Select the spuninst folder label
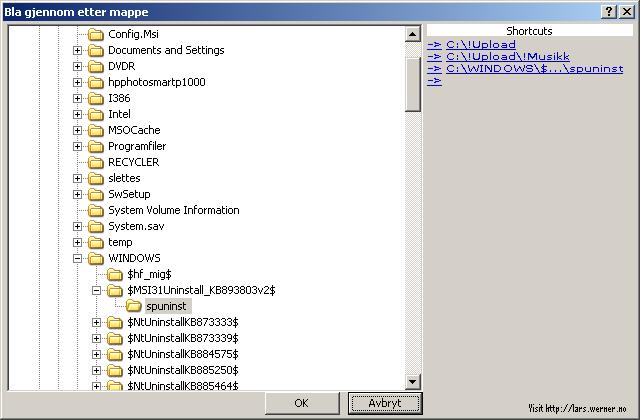The width and height of the screenshot is (640, 420). point(166,306)
